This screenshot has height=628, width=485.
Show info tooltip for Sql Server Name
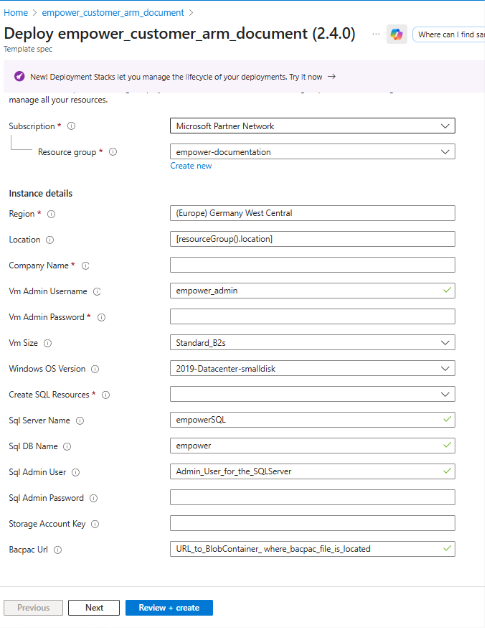80,421
